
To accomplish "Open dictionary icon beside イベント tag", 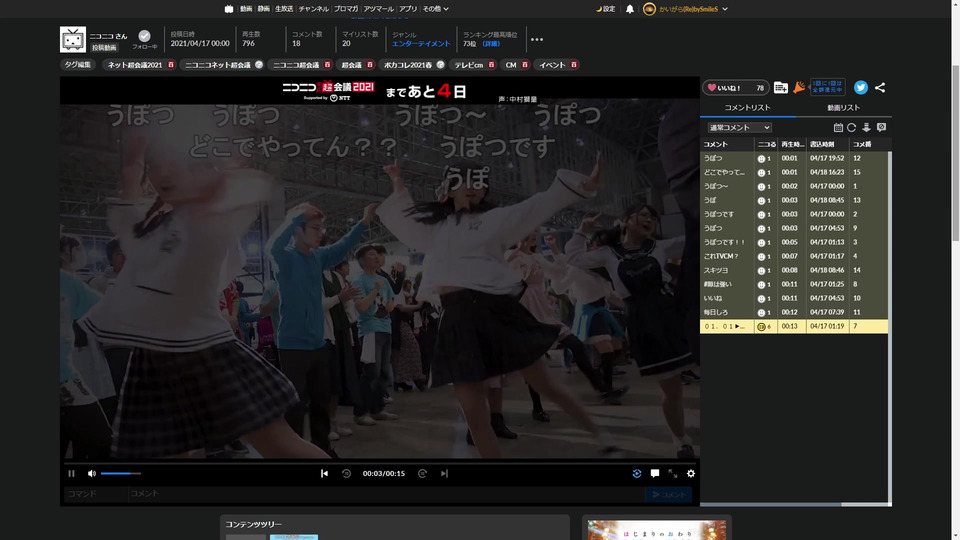I will click(x=574, y=65).
